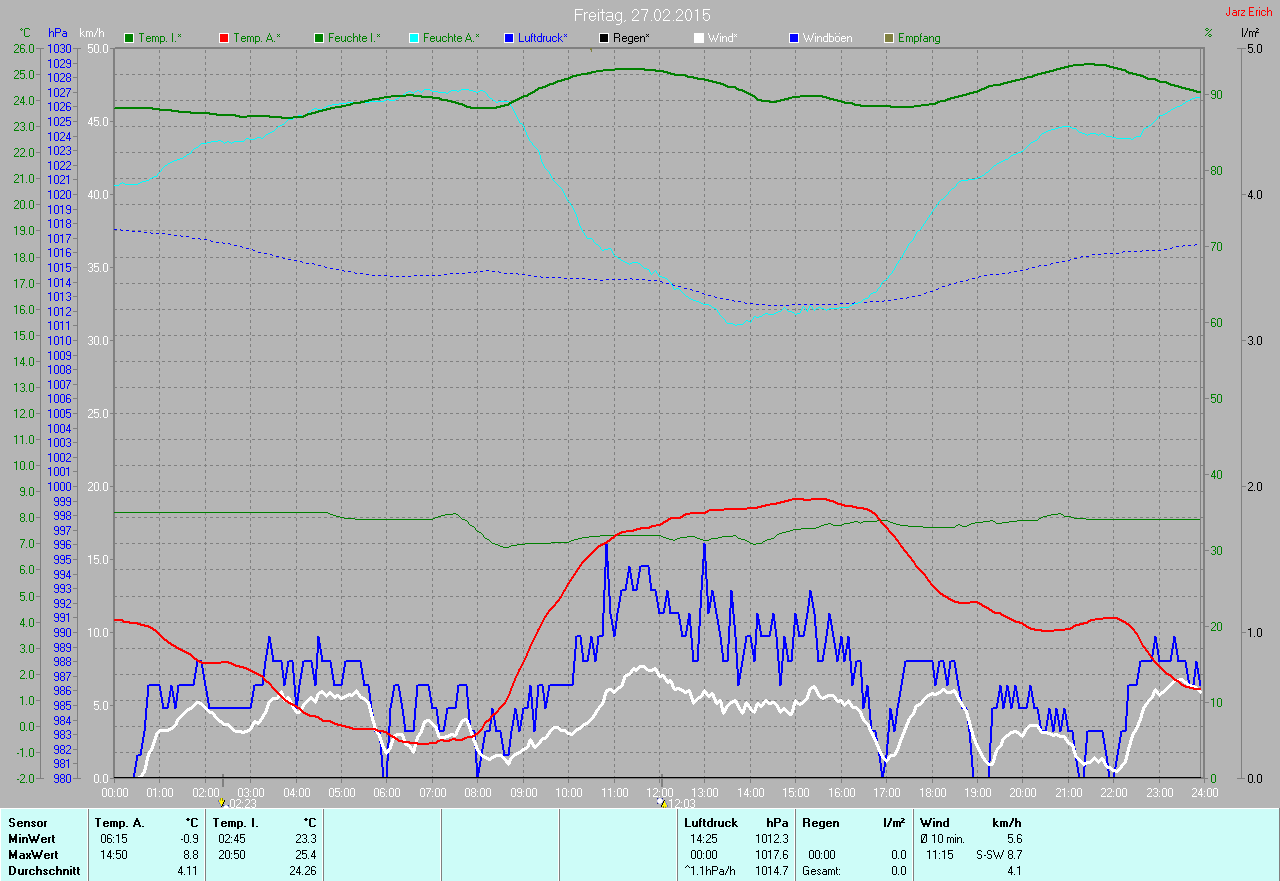This screenshot has height=881, width=1280.
Task: Click the chart title Freitag, 27.02.2015
Action: point(642,15)
